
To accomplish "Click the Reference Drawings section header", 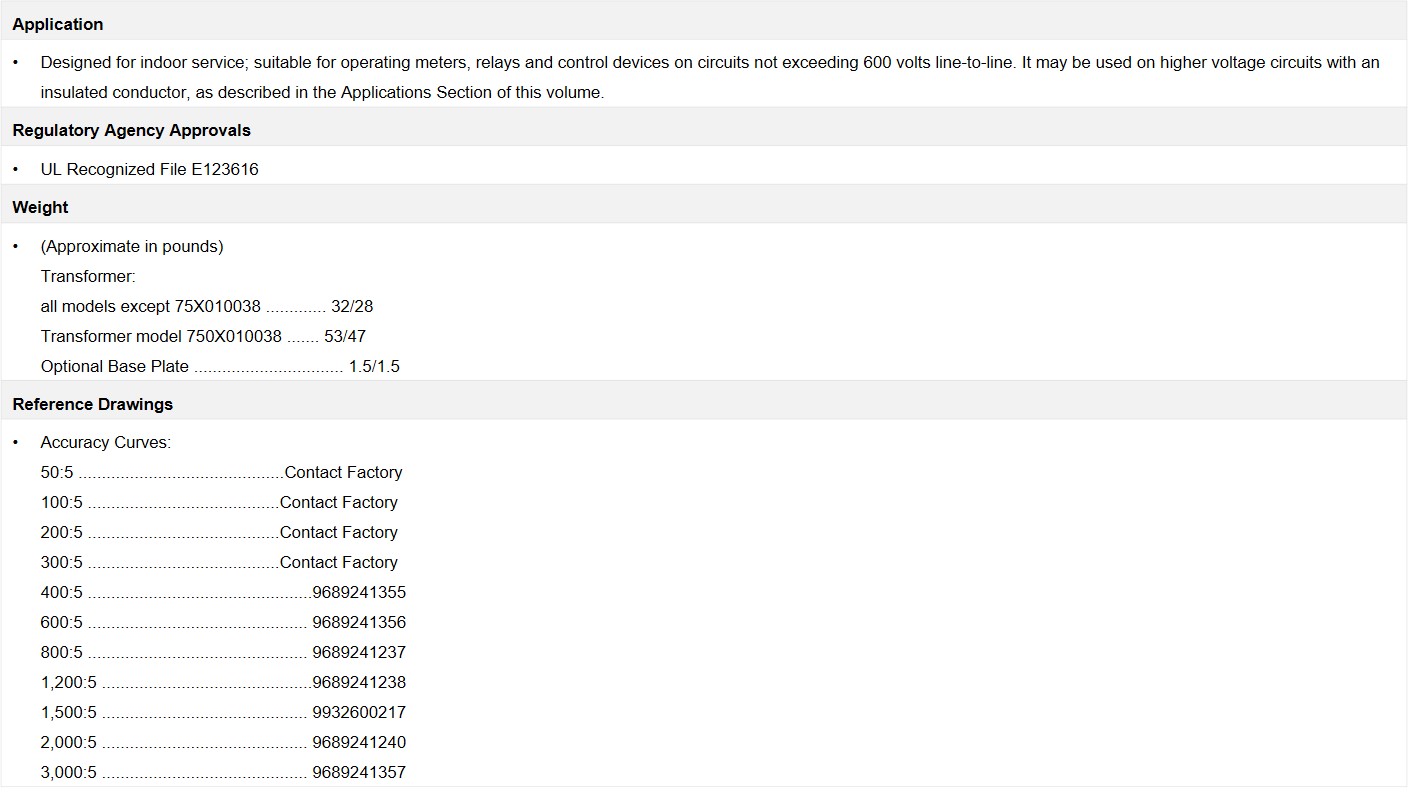I will pyautogui.click(x=92, y=404).
